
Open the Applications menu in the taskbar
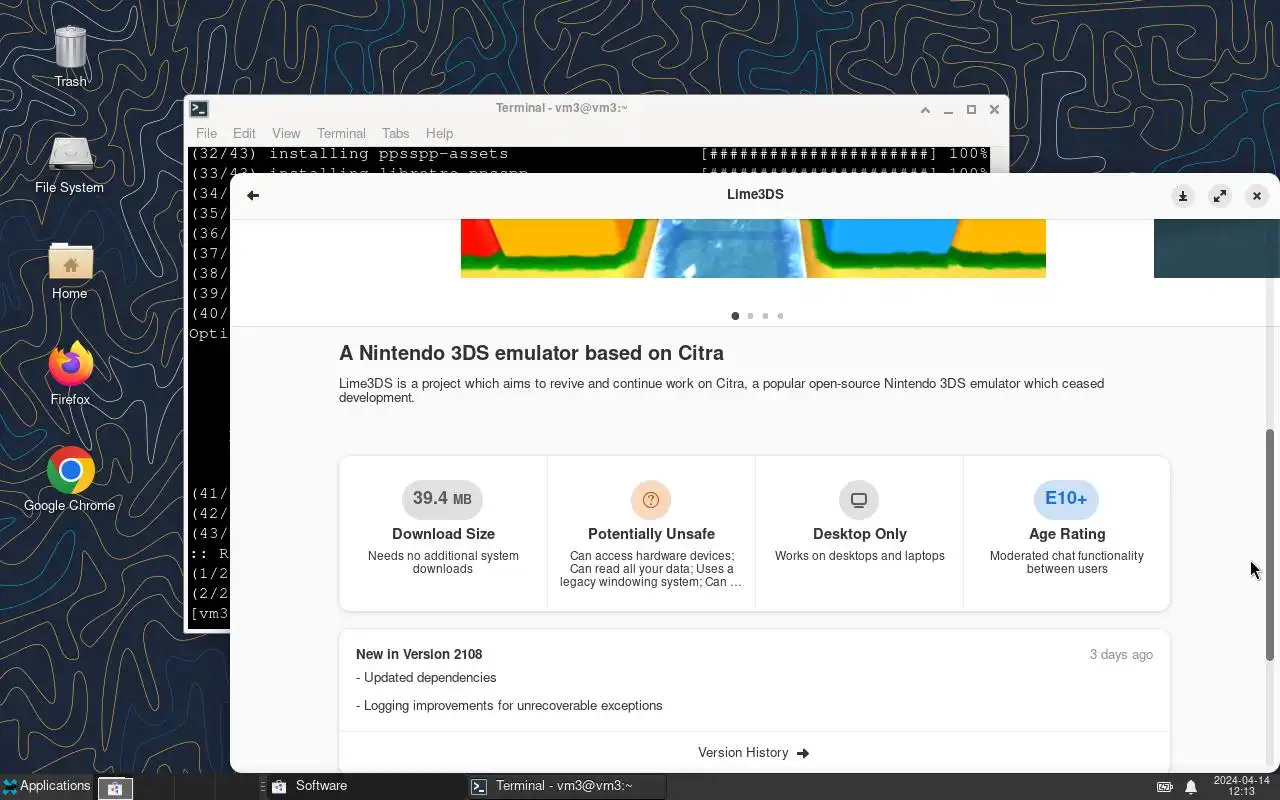click(46, 786)
